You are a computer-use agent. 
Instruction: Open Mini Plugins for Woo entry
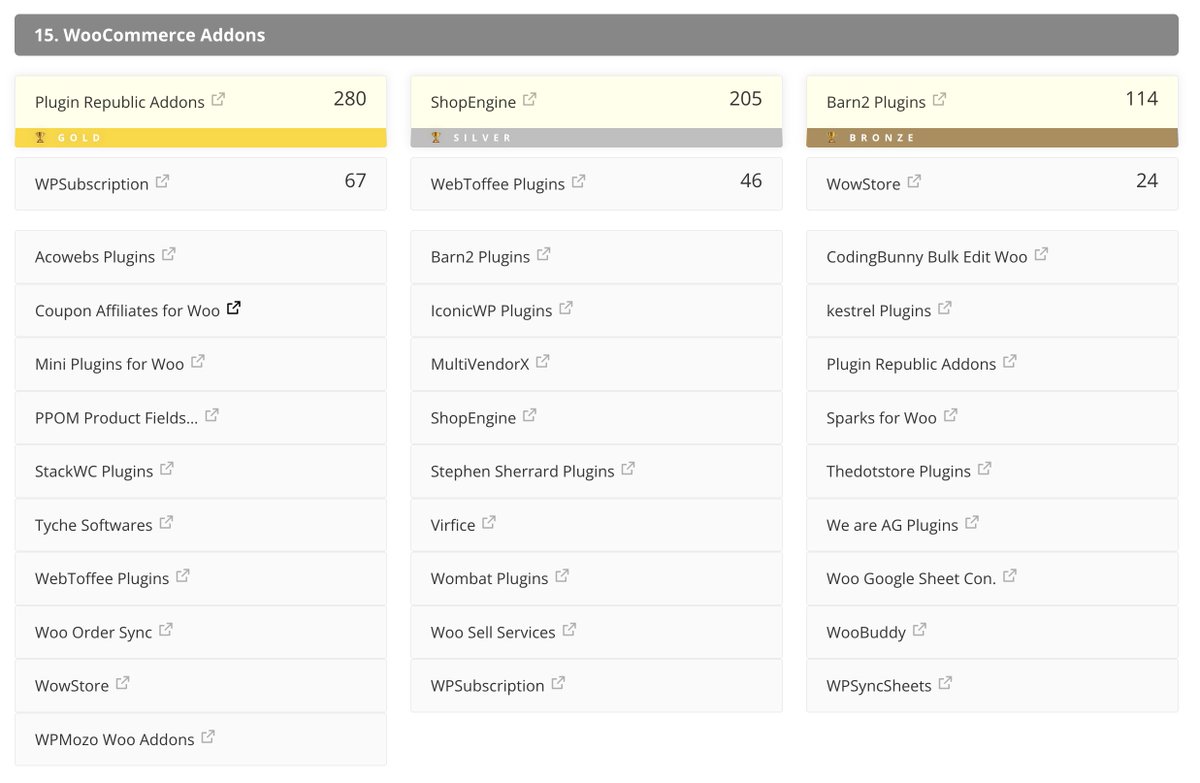pyautogui.click(x=201, y=364)
